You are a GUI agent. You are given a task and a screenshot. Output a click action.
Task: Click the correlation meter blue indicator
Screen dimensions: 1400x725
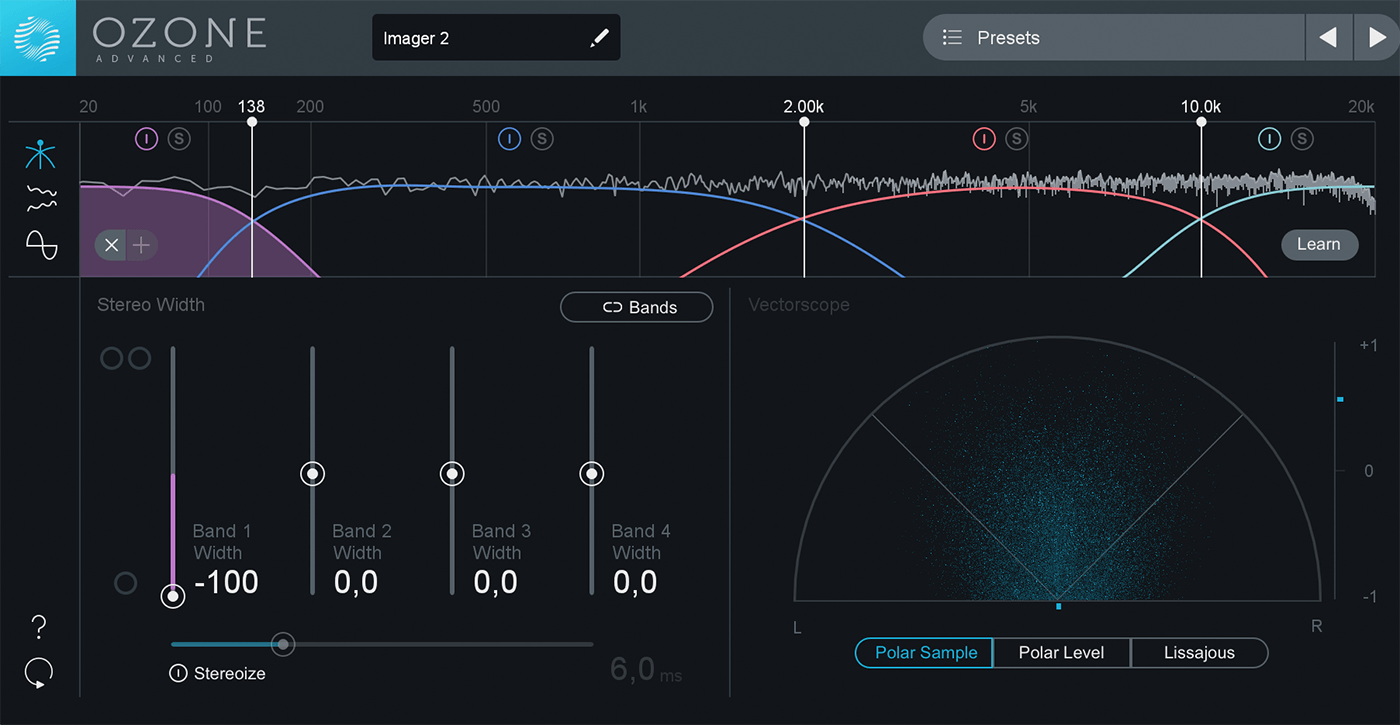(1340, 399)
